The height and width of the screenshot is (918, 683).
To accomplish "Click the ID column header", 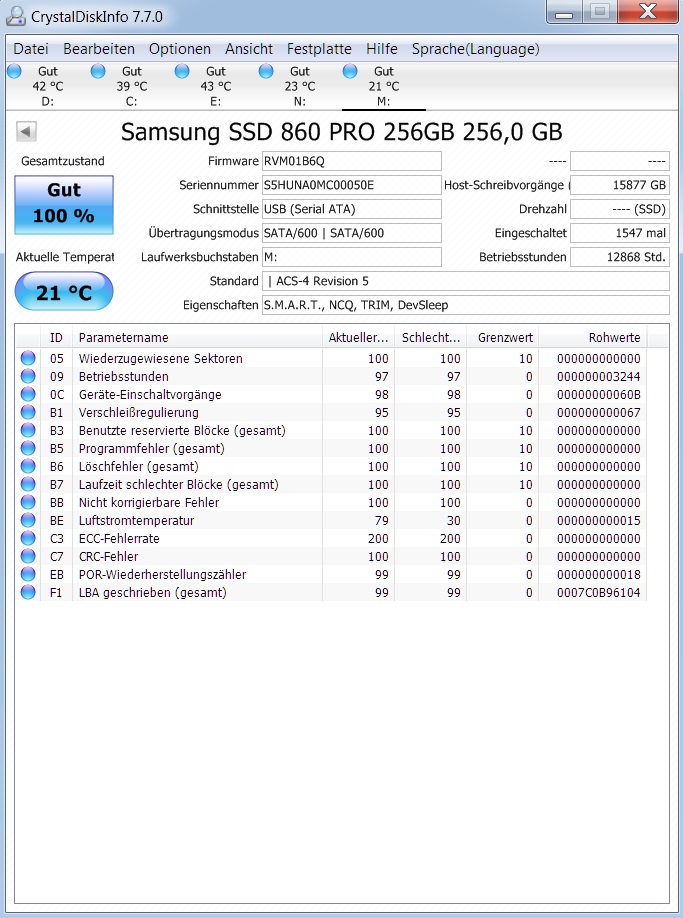I will click(56, 337).
